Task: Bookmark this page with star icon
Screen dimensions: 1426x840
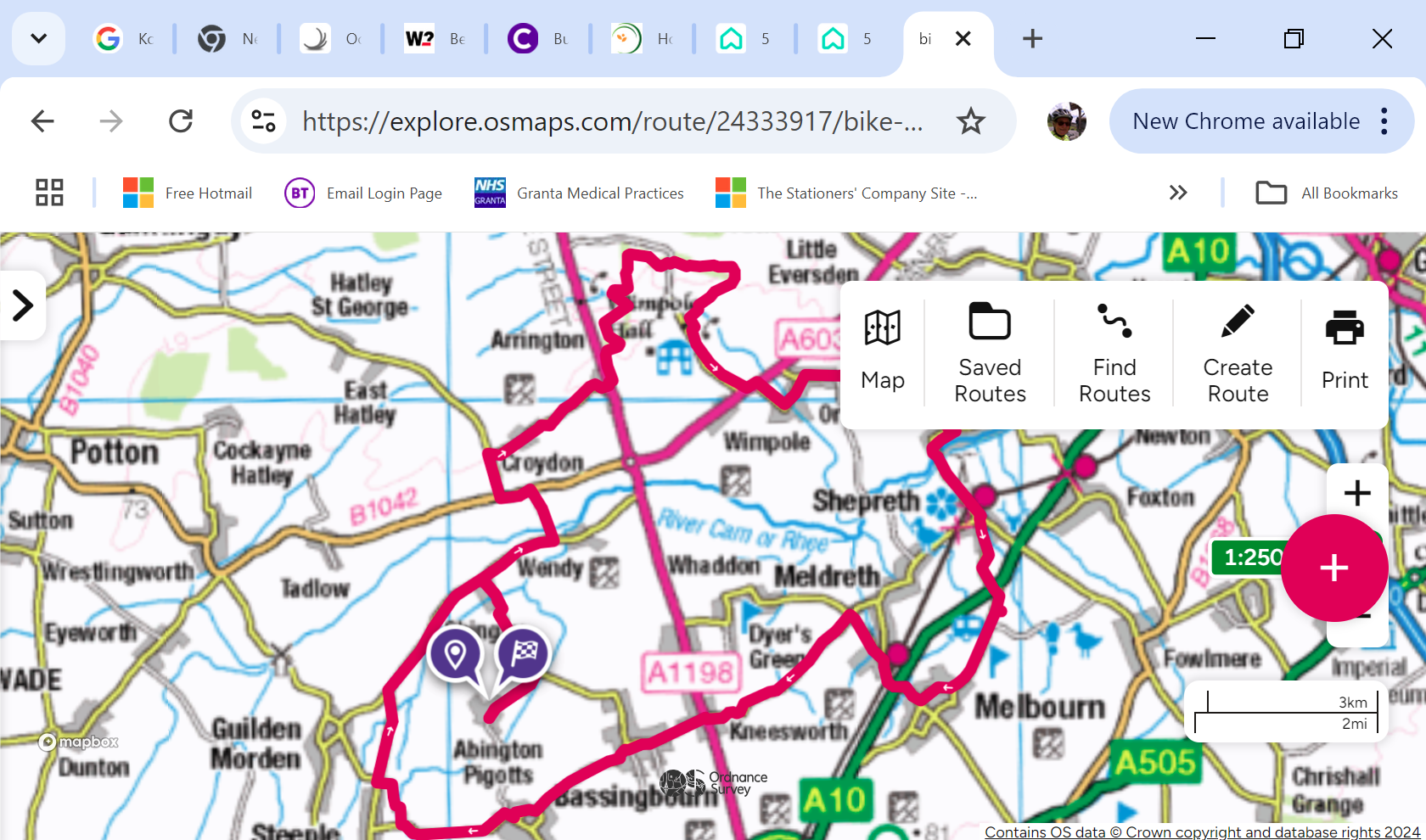Action: pos(970,121)
